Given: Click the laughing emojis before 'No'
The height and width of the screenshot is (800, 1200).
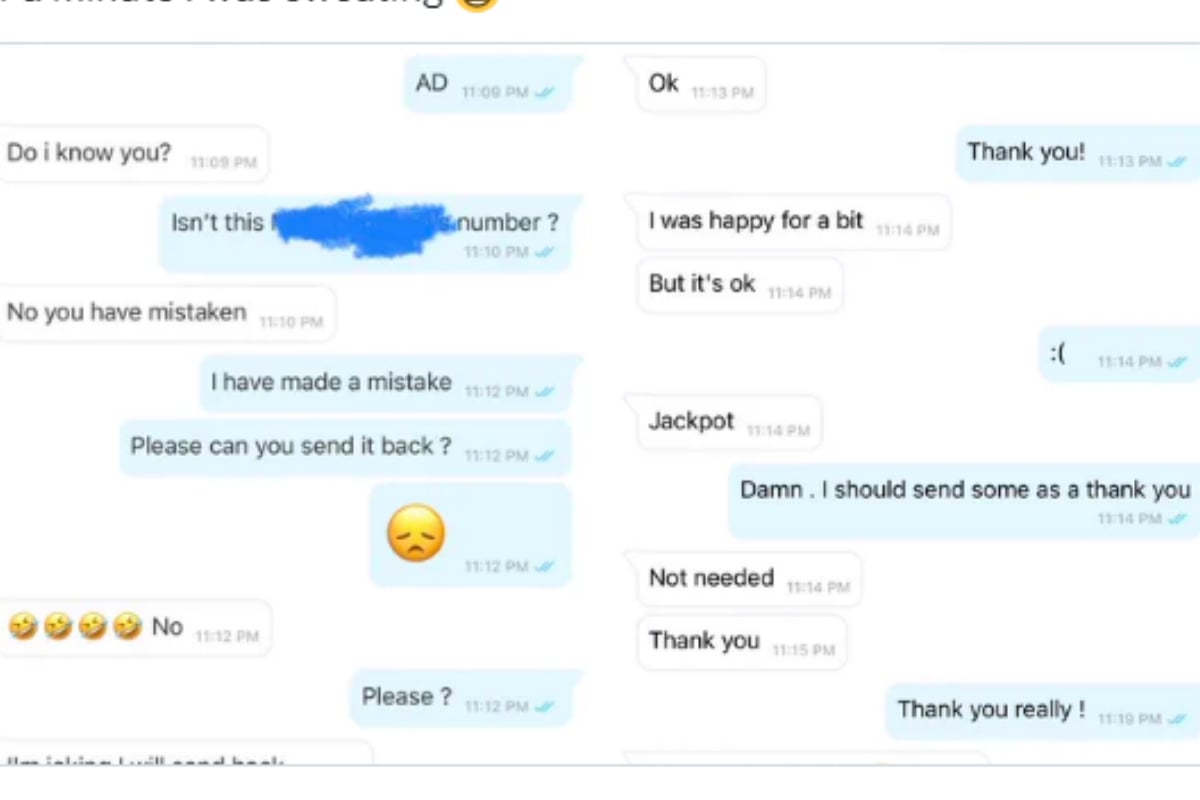Looking at the screenshot, I should (75, 627).
